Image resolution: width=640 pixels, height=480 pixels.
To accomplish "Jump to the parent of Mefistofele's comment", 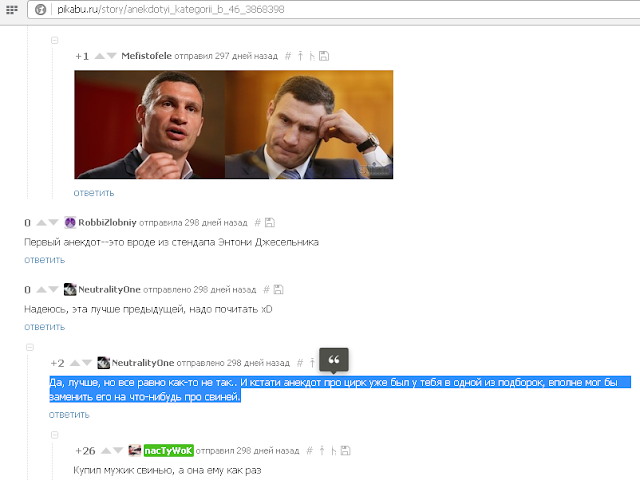I will 300,56.
